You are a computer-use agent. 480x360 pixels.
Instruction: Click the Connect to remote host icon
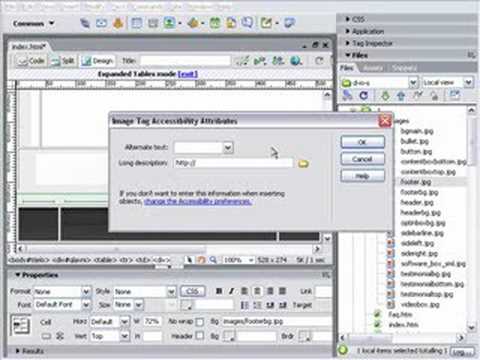pos(347,96)
